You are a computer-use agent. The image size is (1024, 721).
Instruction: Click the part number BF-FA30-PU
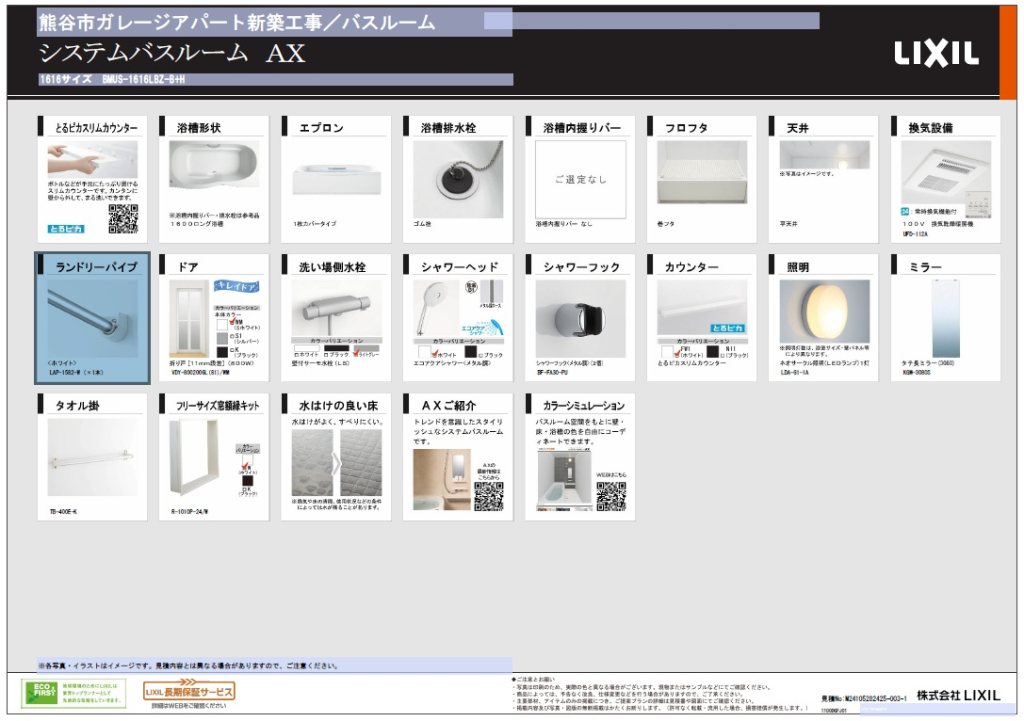(552, 373)
